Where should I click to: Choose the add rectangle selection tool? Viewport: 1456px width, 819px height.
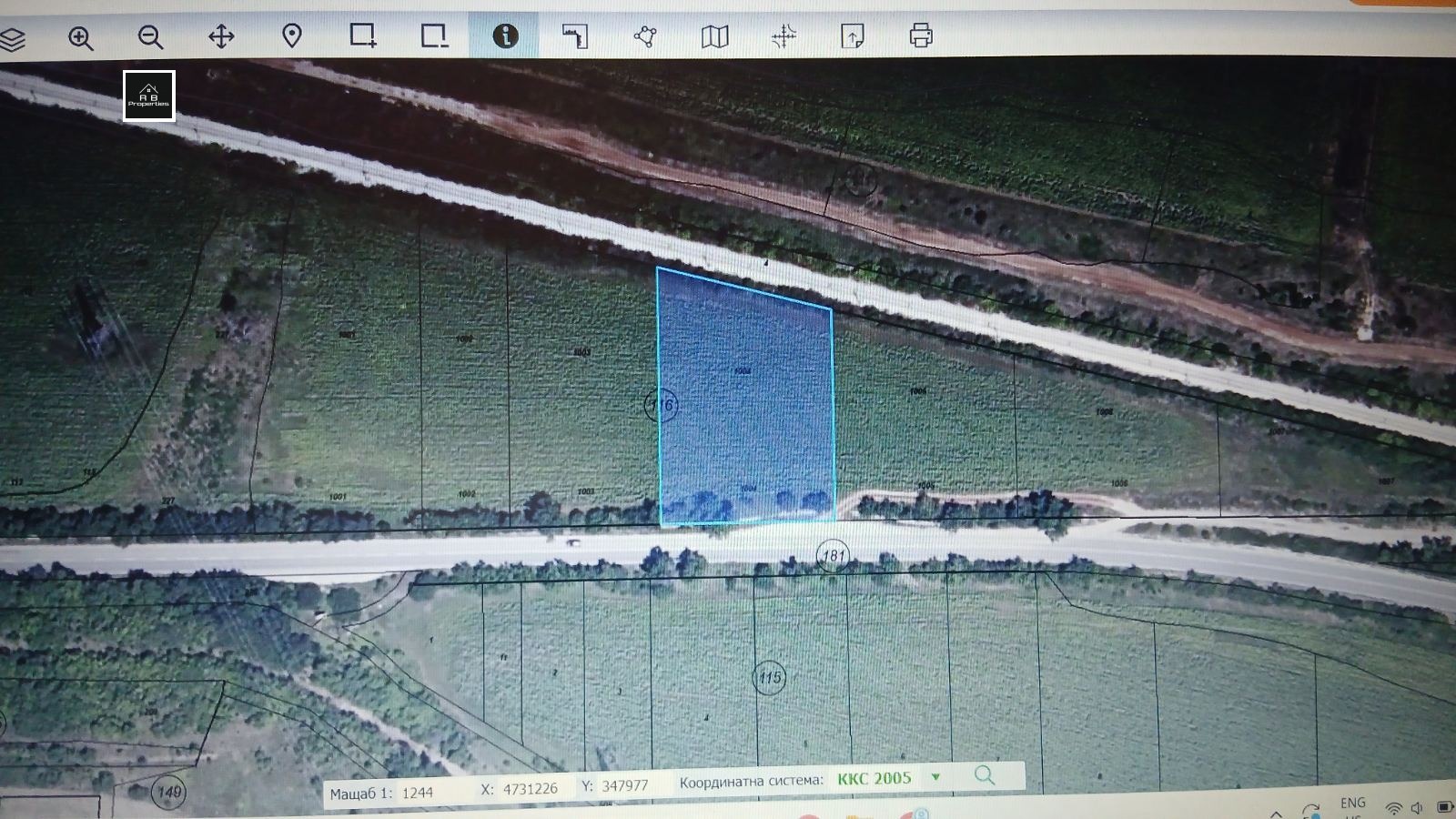363,35
